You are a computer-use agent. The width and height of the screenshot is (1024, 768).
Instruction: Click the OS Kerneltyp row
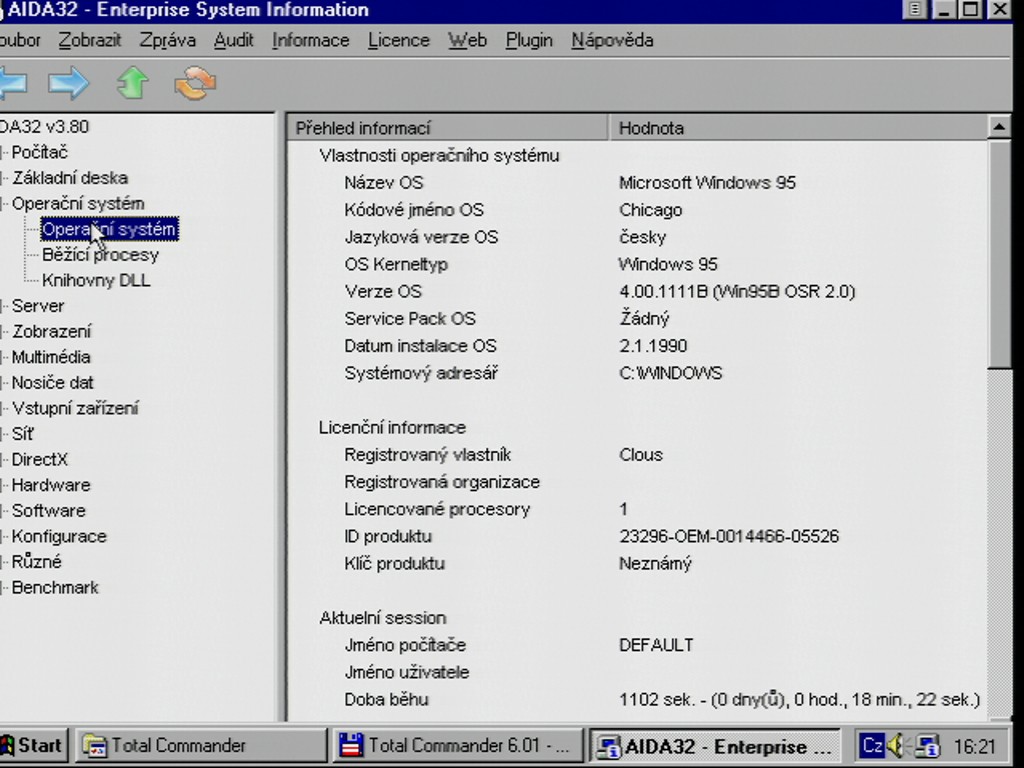tap(637, 264)
